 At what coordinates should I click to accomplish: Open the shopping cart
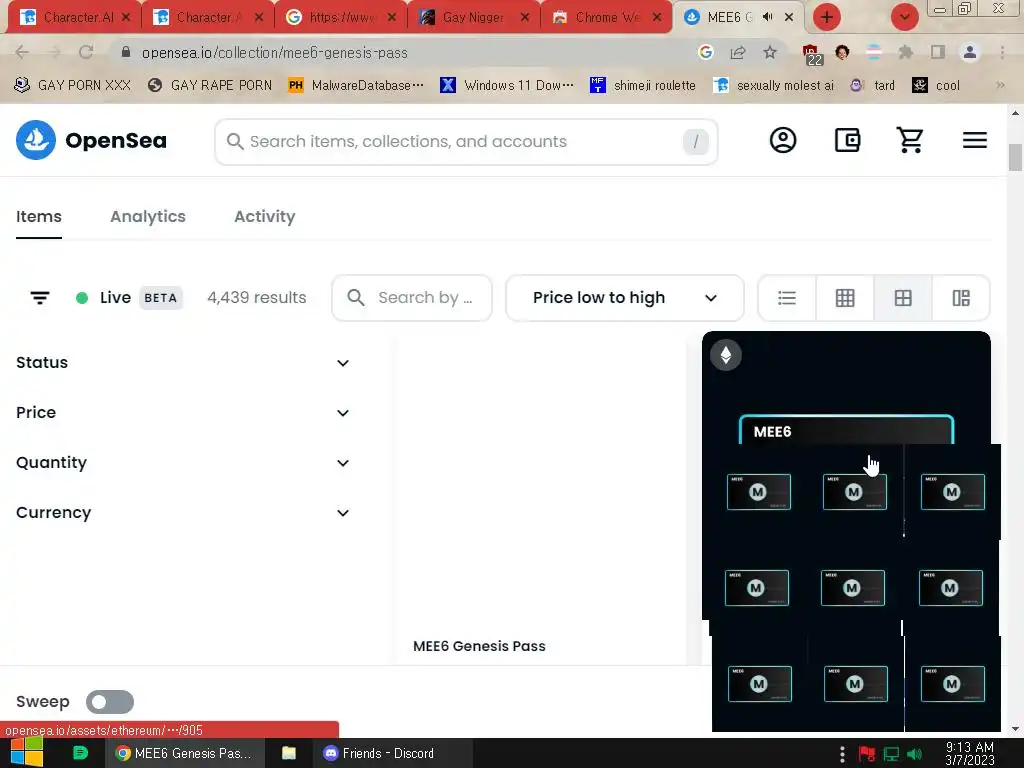pyautogui.click(x=910, y=140)
